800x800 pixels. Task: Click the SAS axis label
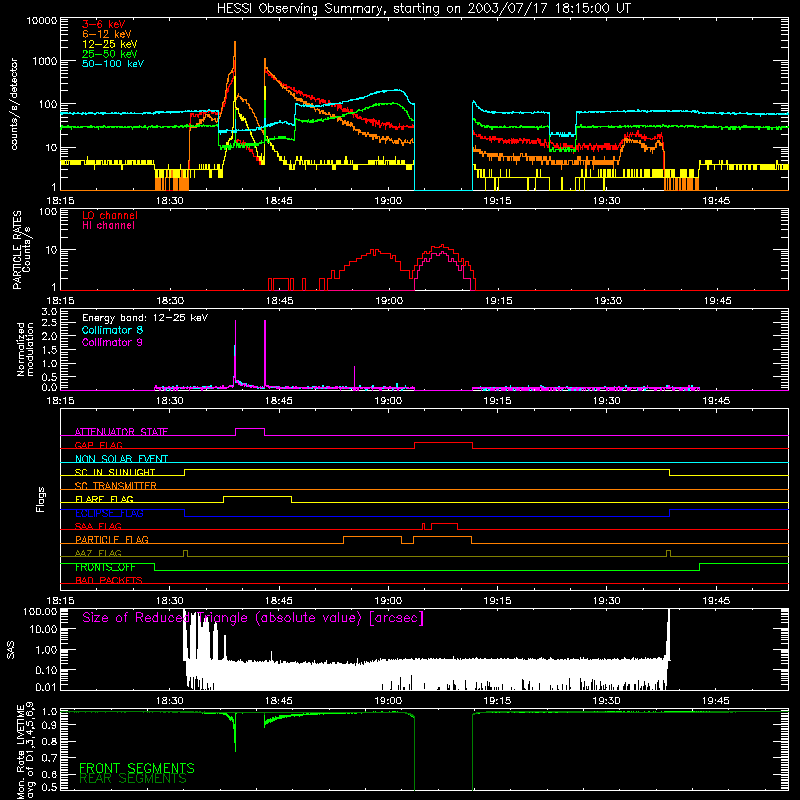tap(11, 650)
